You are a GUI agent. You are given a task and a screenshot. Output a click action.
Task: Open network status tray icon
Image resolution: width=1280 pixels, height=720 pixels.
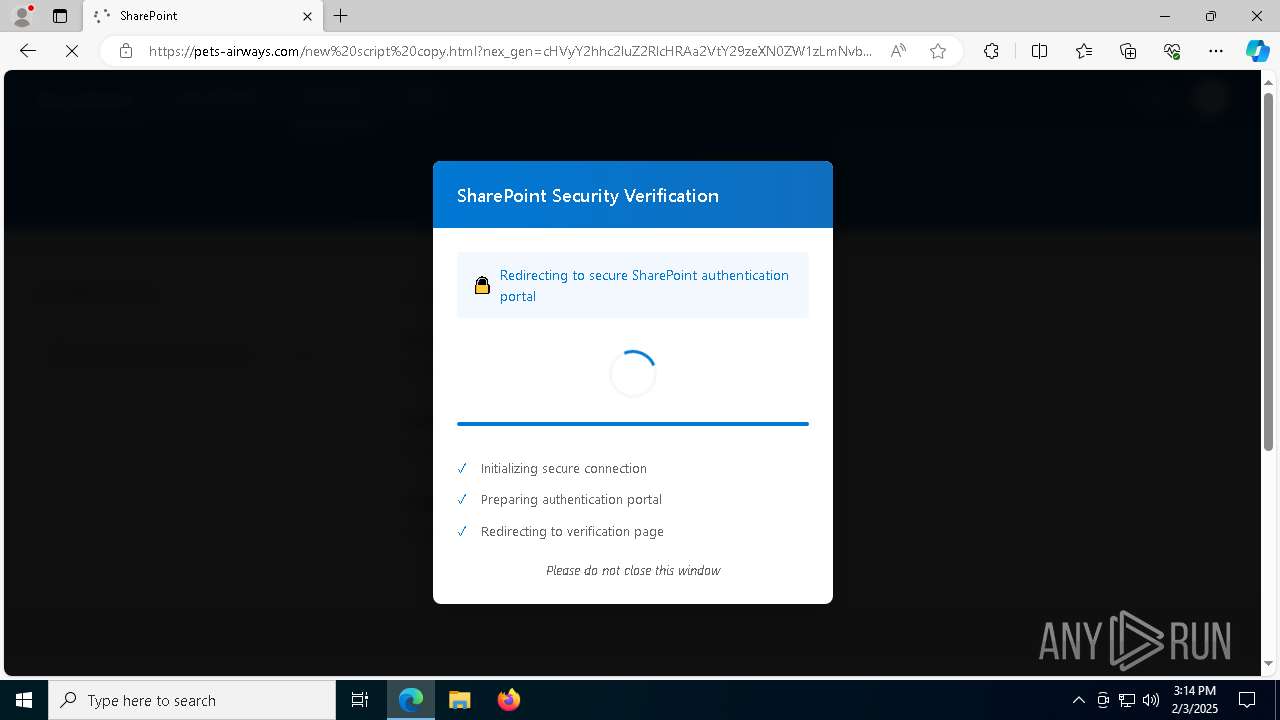(1127, 700)
